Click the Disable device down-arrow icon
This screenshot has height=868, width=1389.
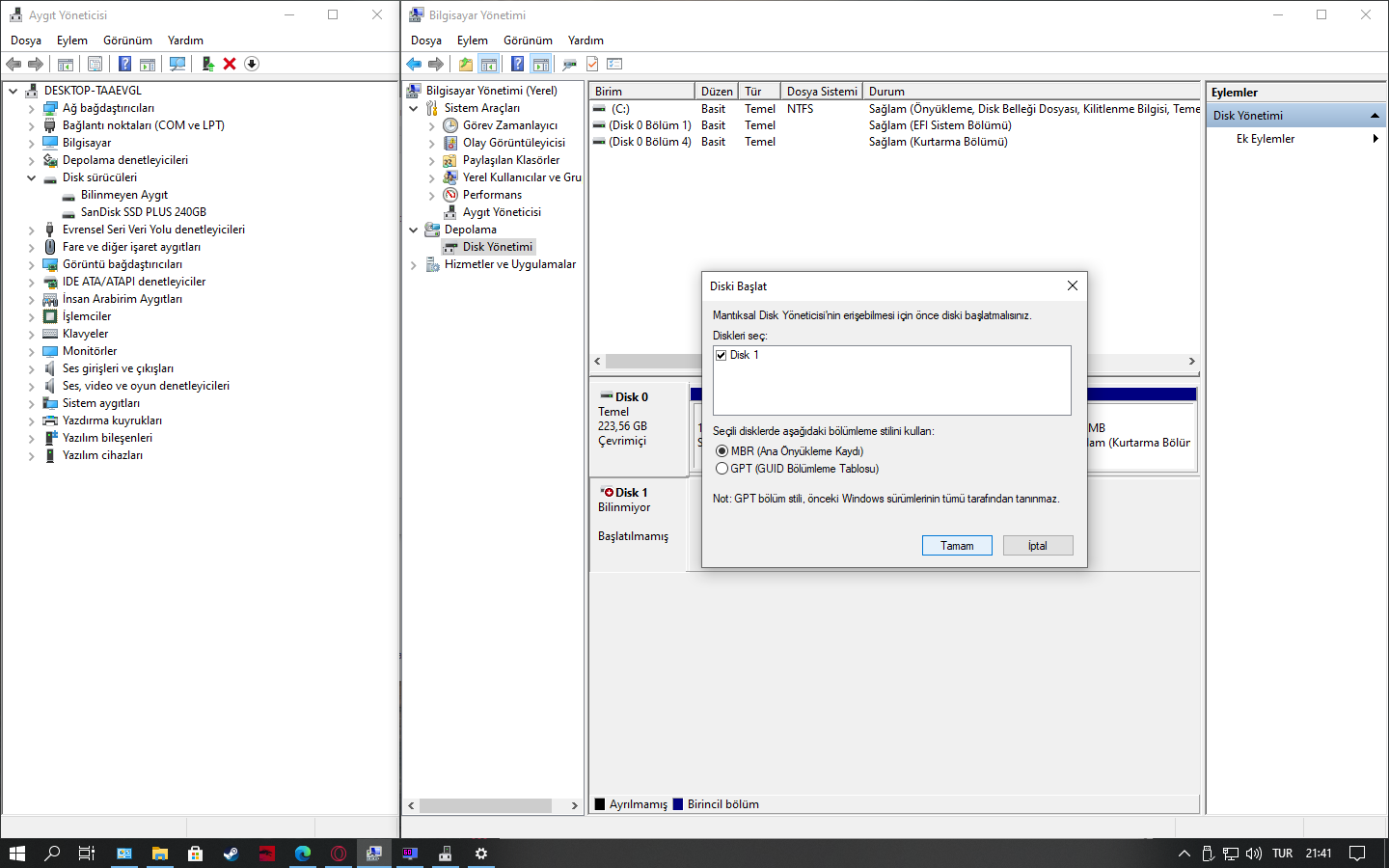pos(252,64)
